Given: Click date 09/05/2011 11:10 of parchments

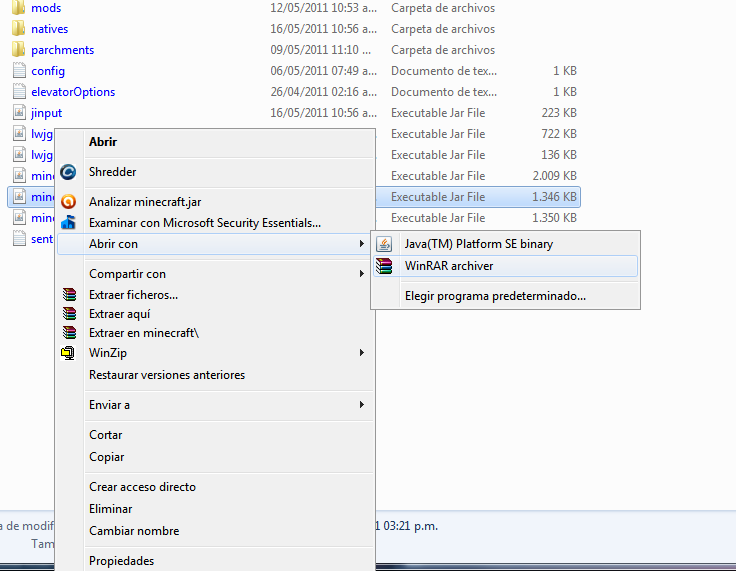Looking at the screenshot, I should click(321, 50).
